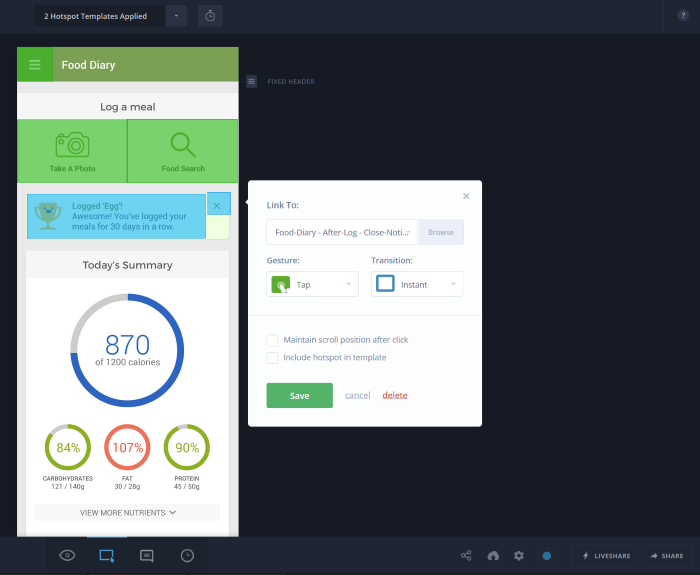This screenshot has height=575, width=700.
Task: Click the blue background color dot
Action: pyautogui.click(x=547, y=555)
